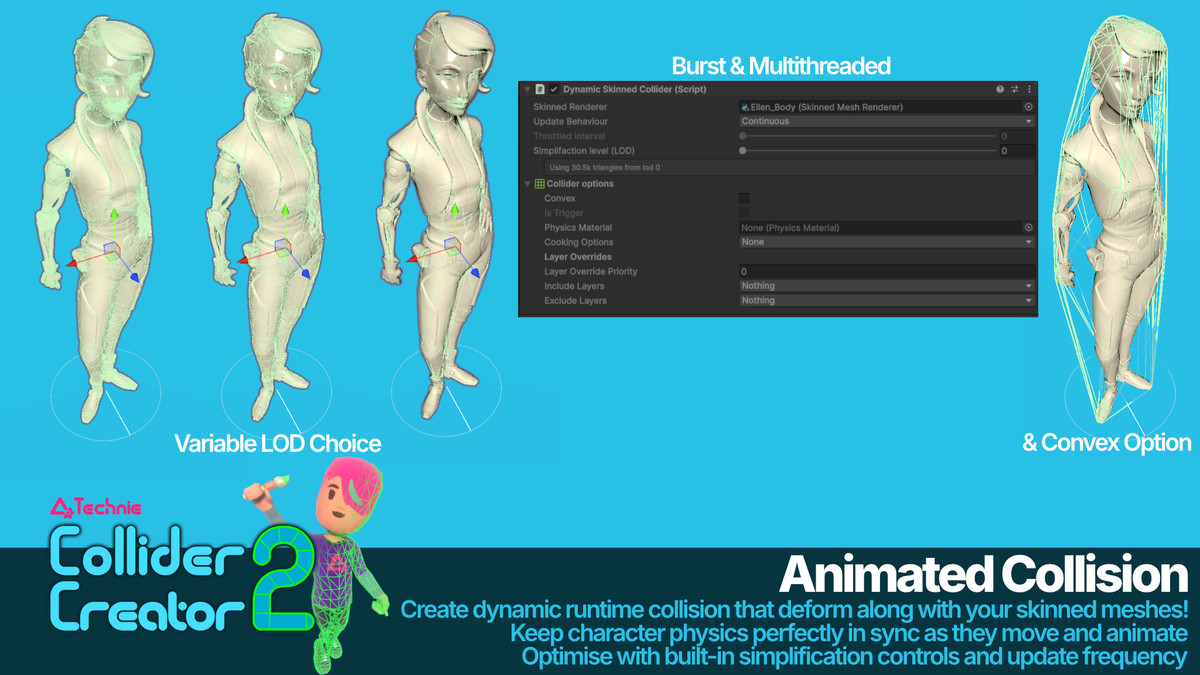
Task: Open the Exclude Layers dropdown
Action: 887,300
